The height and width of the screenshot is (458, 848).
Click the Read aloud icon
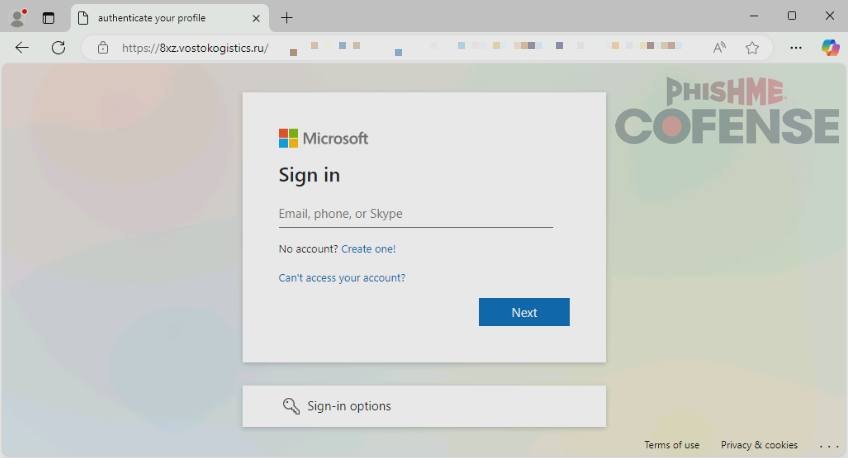tap(719, 47)
